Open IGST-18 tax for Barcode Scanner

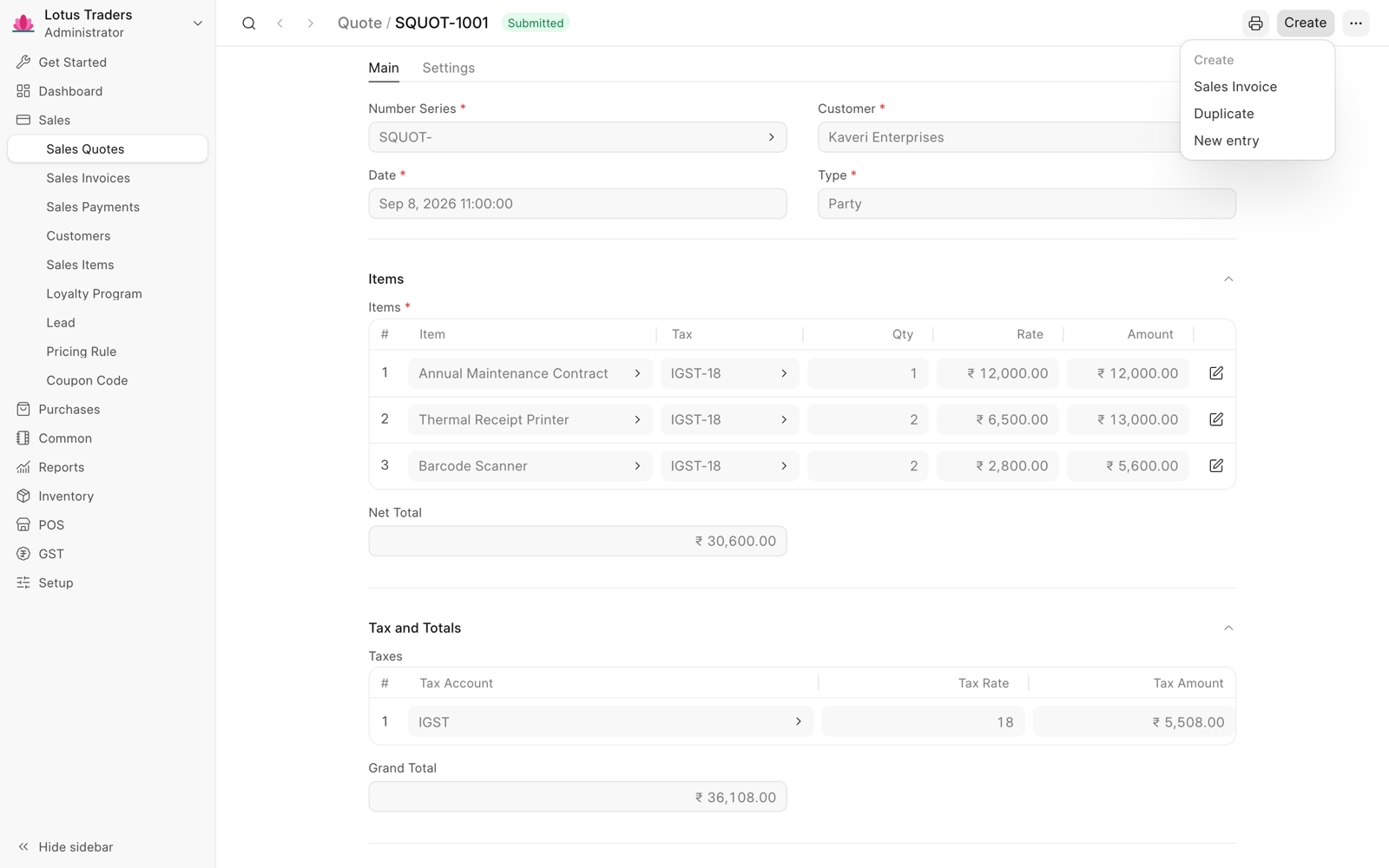coord(728,466)
